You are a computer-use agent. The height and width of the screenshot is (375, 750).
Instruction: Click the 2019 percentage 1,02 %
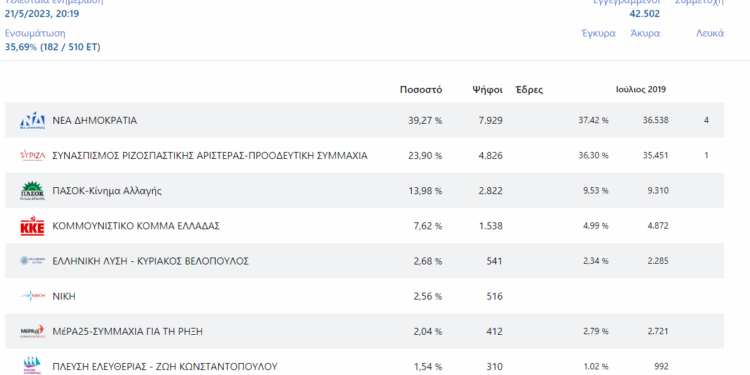(x=596, y=367)
